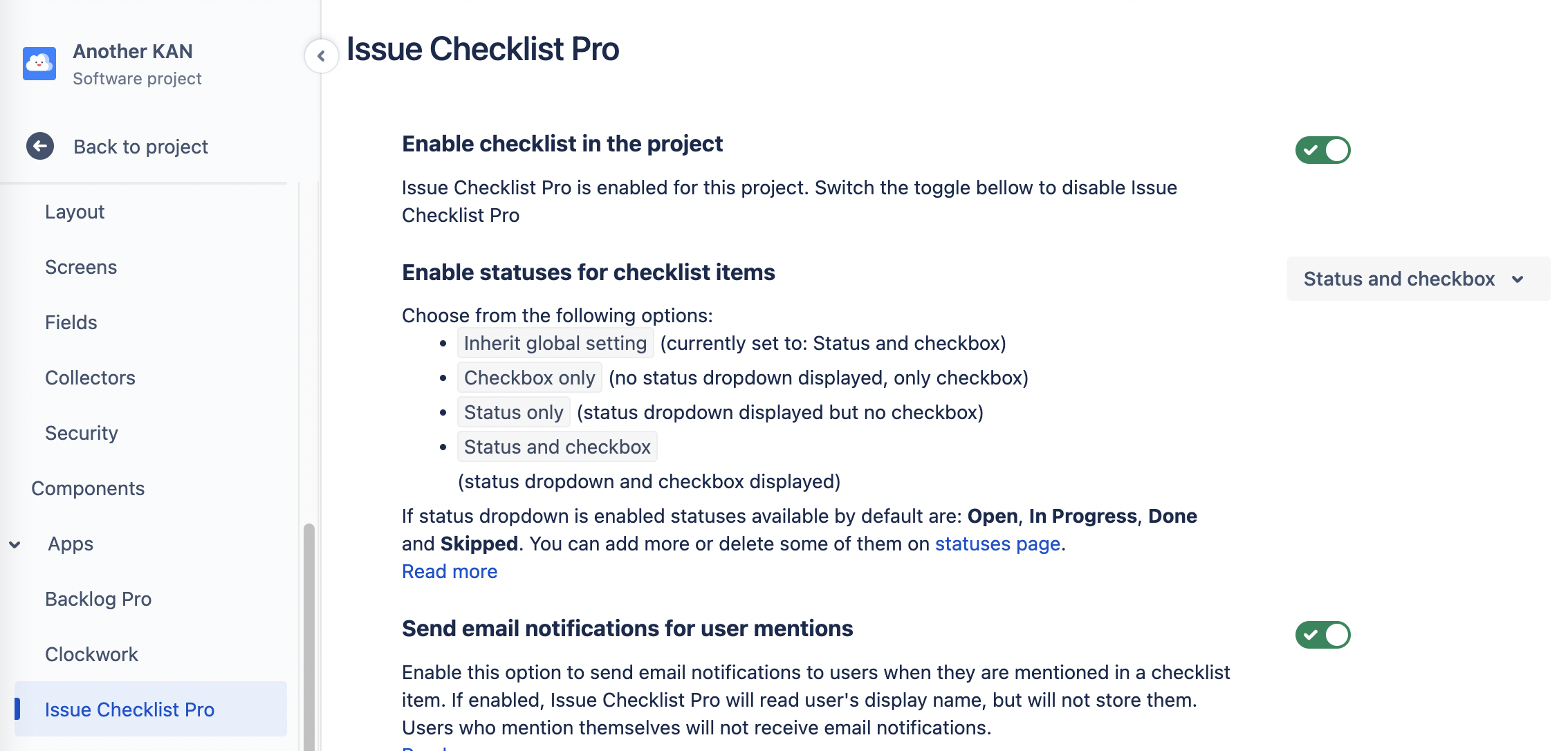Open Layout settings in sidebar
This screenshot has width=1568, height=751.
tap(75, 212)
